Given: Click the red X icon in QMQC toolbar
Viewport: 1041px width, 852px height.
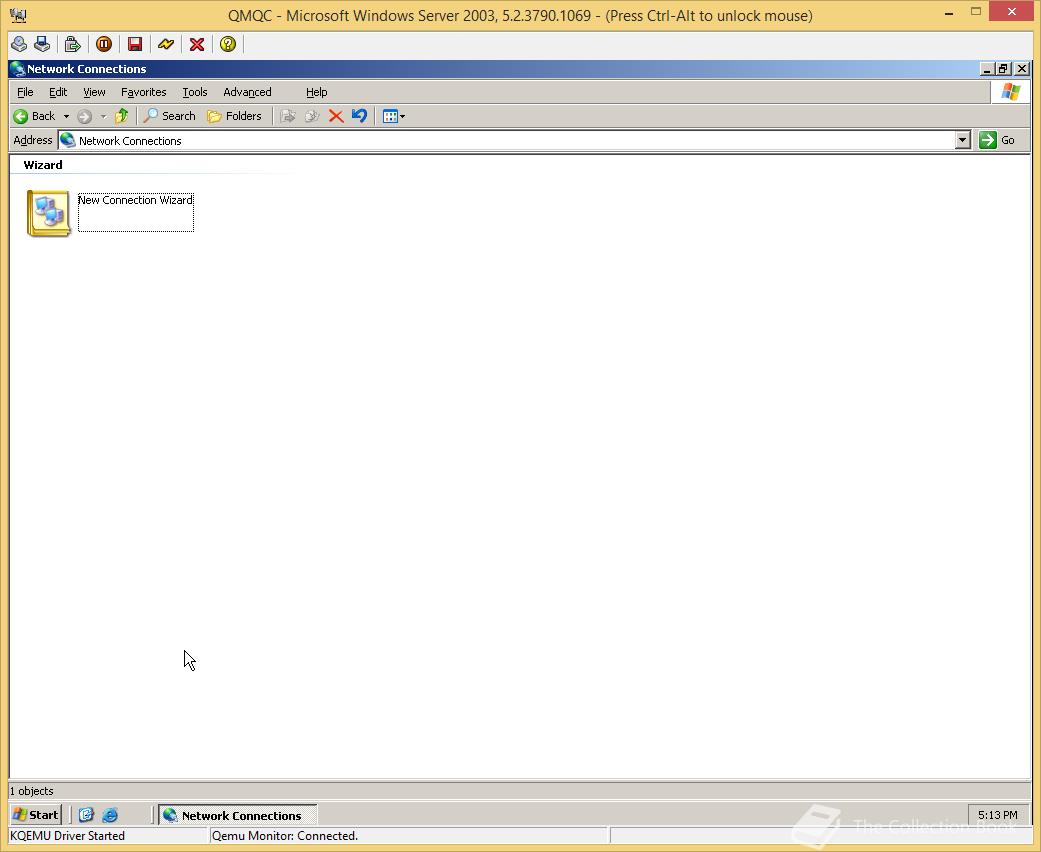Looking at the screenshot, I should pos(197,44).
